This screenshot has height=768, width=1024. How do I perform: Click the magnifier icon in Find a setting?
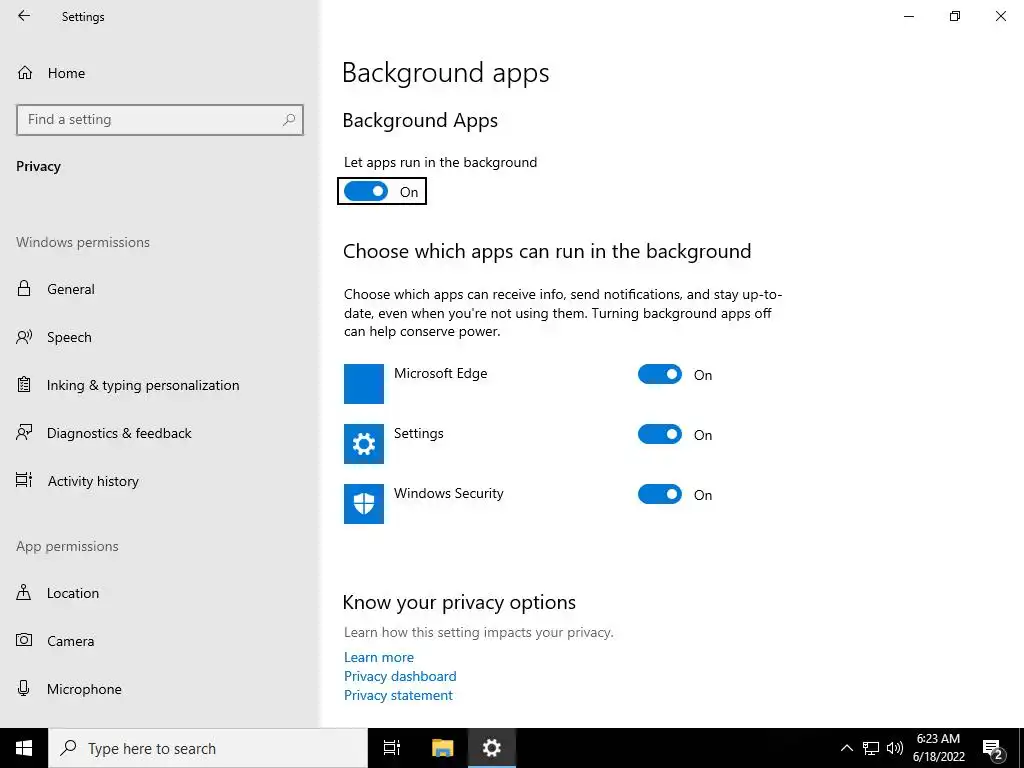(x=289, y=120)
